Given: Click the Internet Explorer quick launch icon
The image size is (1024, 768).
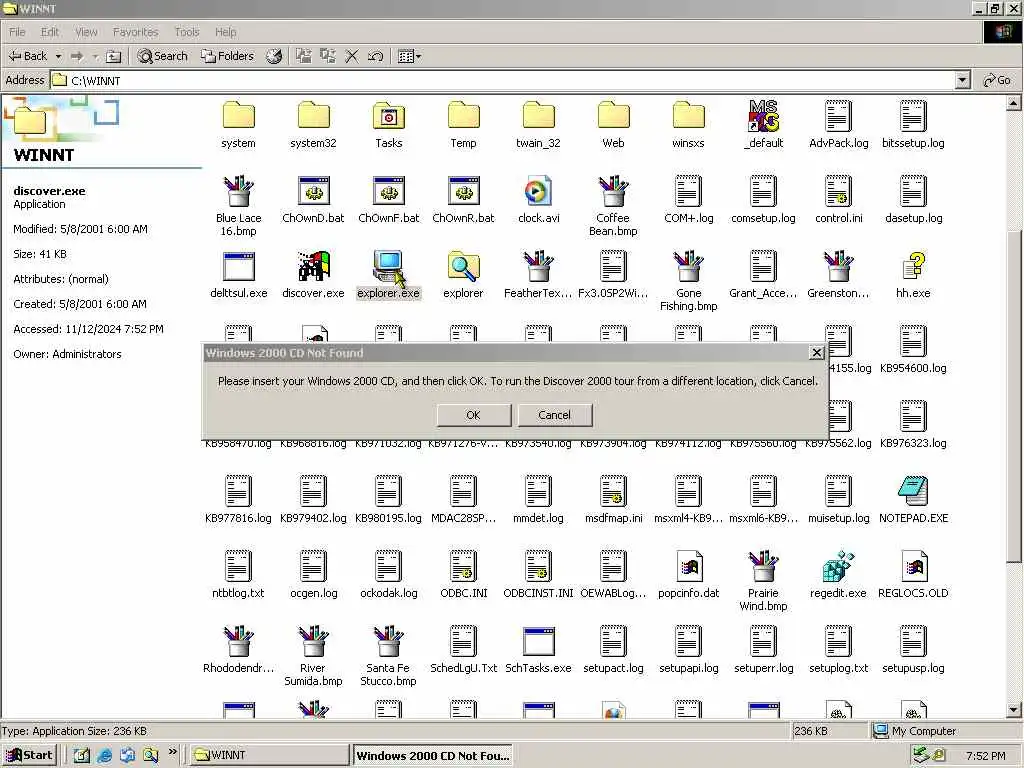Looking at the screenshot, I should (104, 756).
